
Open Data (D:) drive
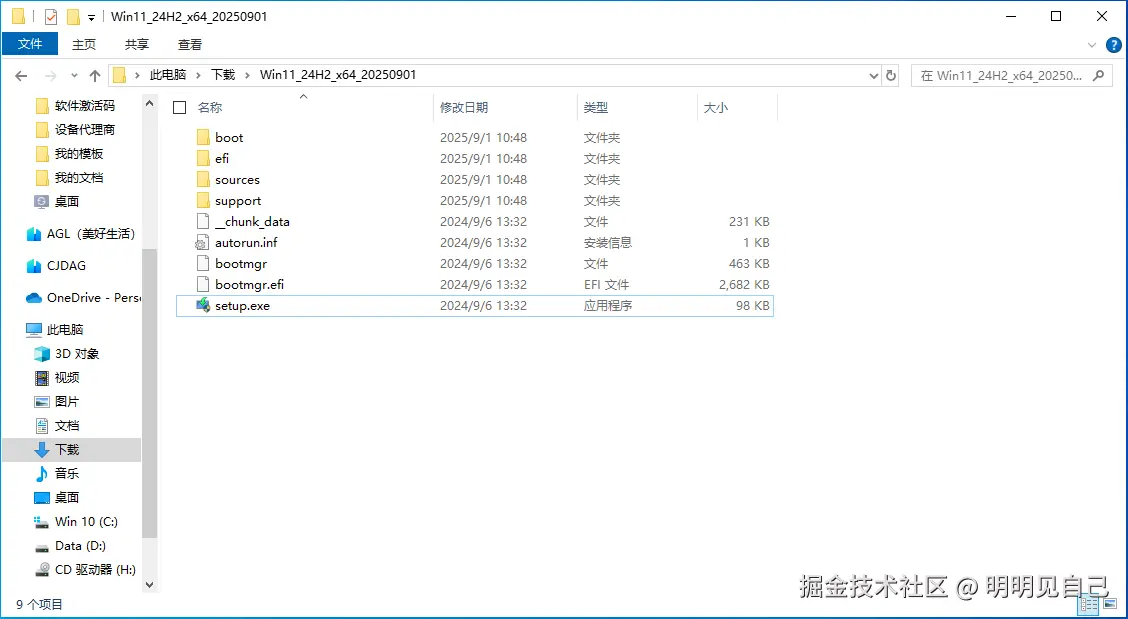point(69,546)
